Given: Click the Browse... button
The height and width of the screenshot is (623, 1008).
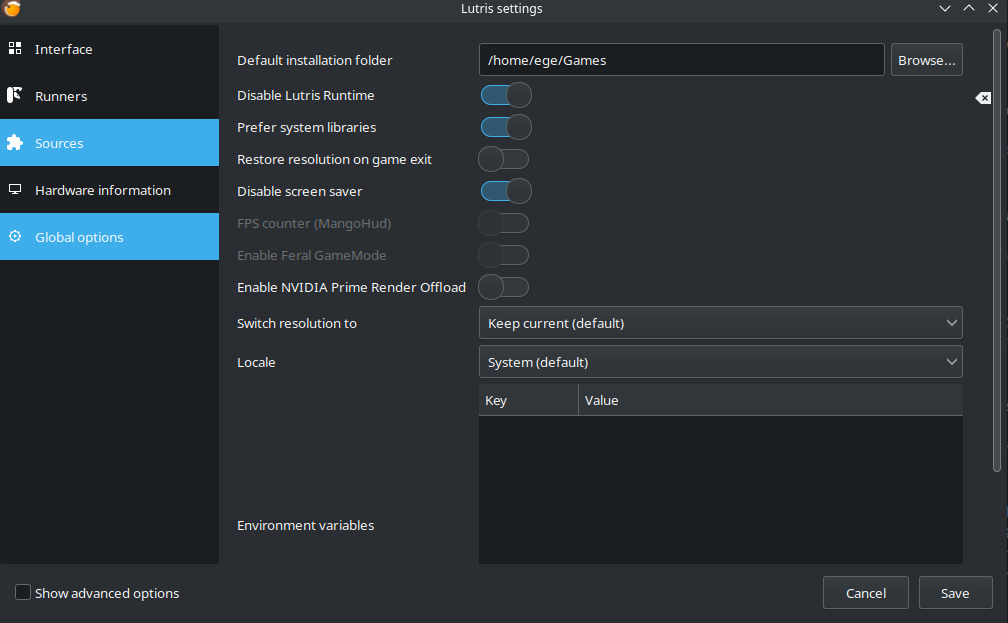Looking at the screenshot, I should (x=926, y=60).
